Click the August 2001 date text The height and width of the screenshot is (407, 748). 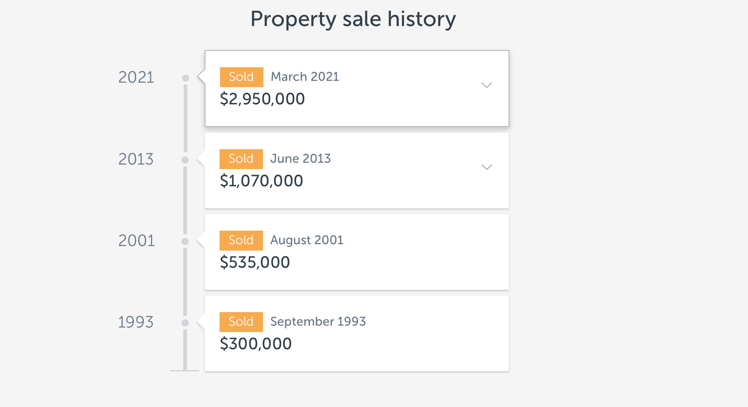(x=306, y=240)
